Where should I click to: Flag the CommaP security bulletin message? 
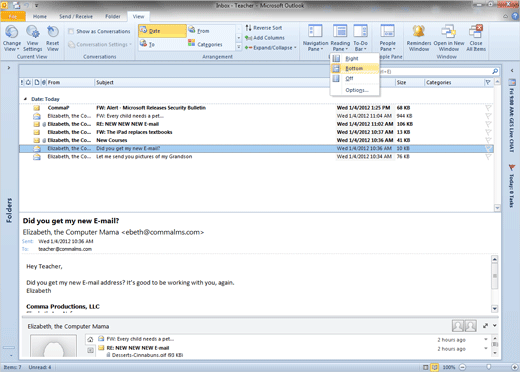click(x=488, y=108)
